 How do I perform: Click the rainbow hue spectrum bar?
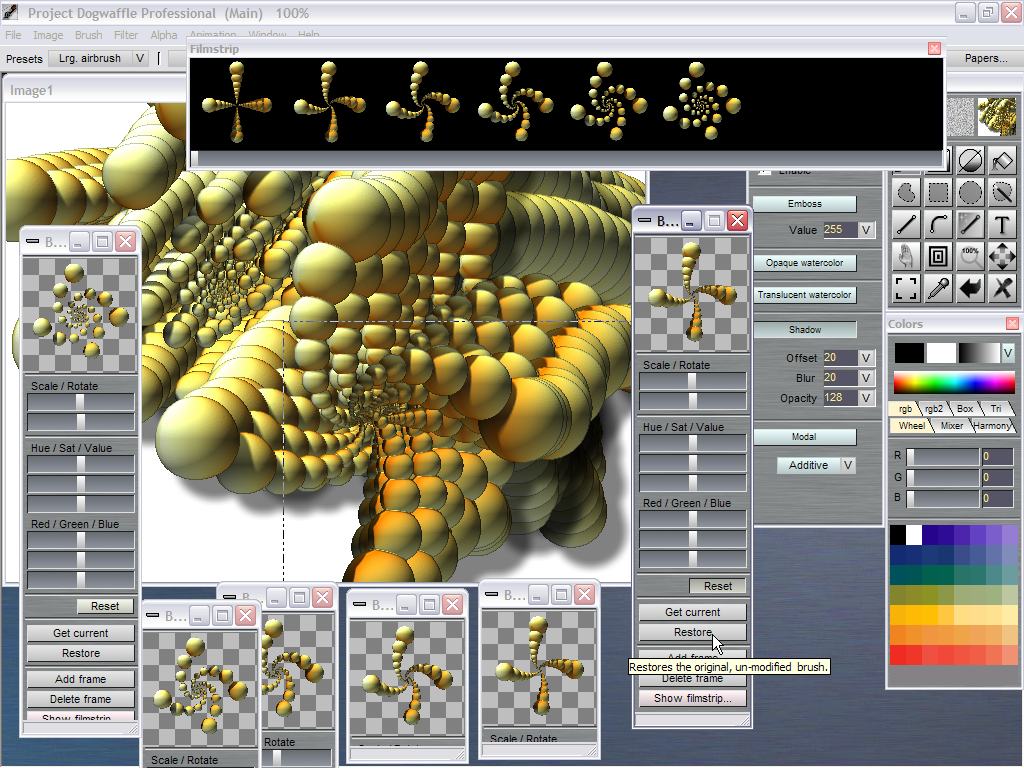click(x=954, y=383)
